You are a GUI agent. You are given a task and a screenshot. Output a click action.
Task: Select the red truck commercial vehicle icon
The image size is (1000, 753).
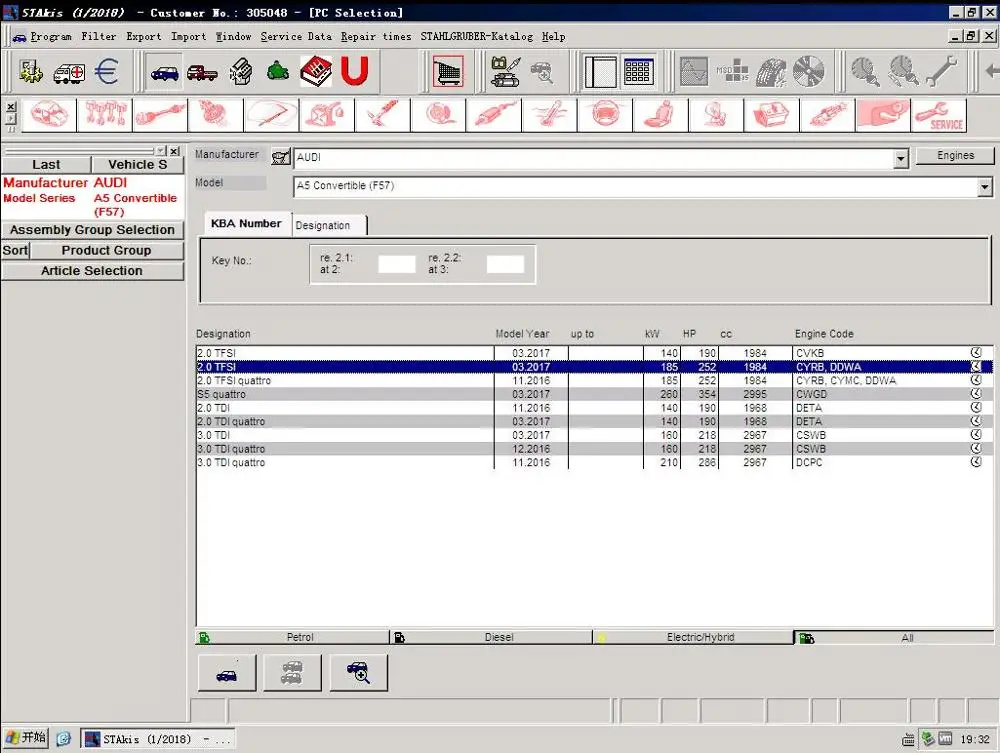(x=202, y=72)
